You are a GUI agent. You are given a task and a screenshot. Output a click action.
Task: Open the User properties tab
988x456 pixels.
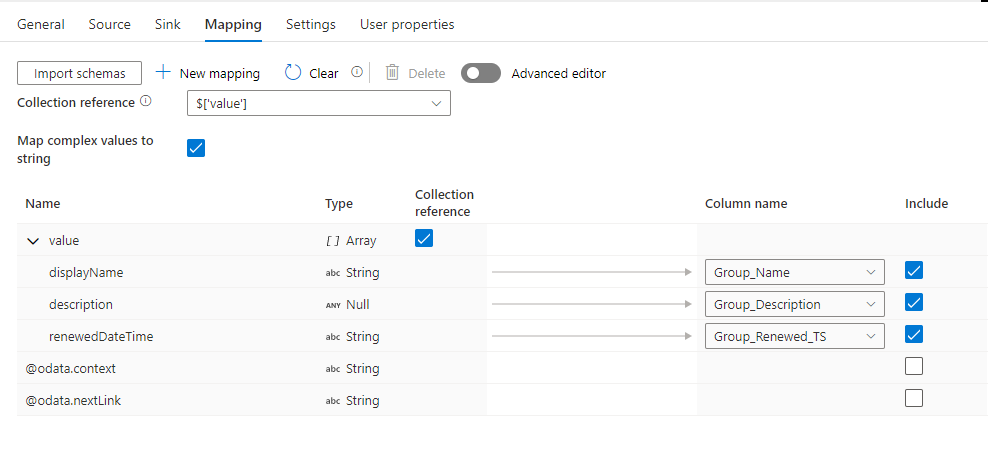click(407, 24)
